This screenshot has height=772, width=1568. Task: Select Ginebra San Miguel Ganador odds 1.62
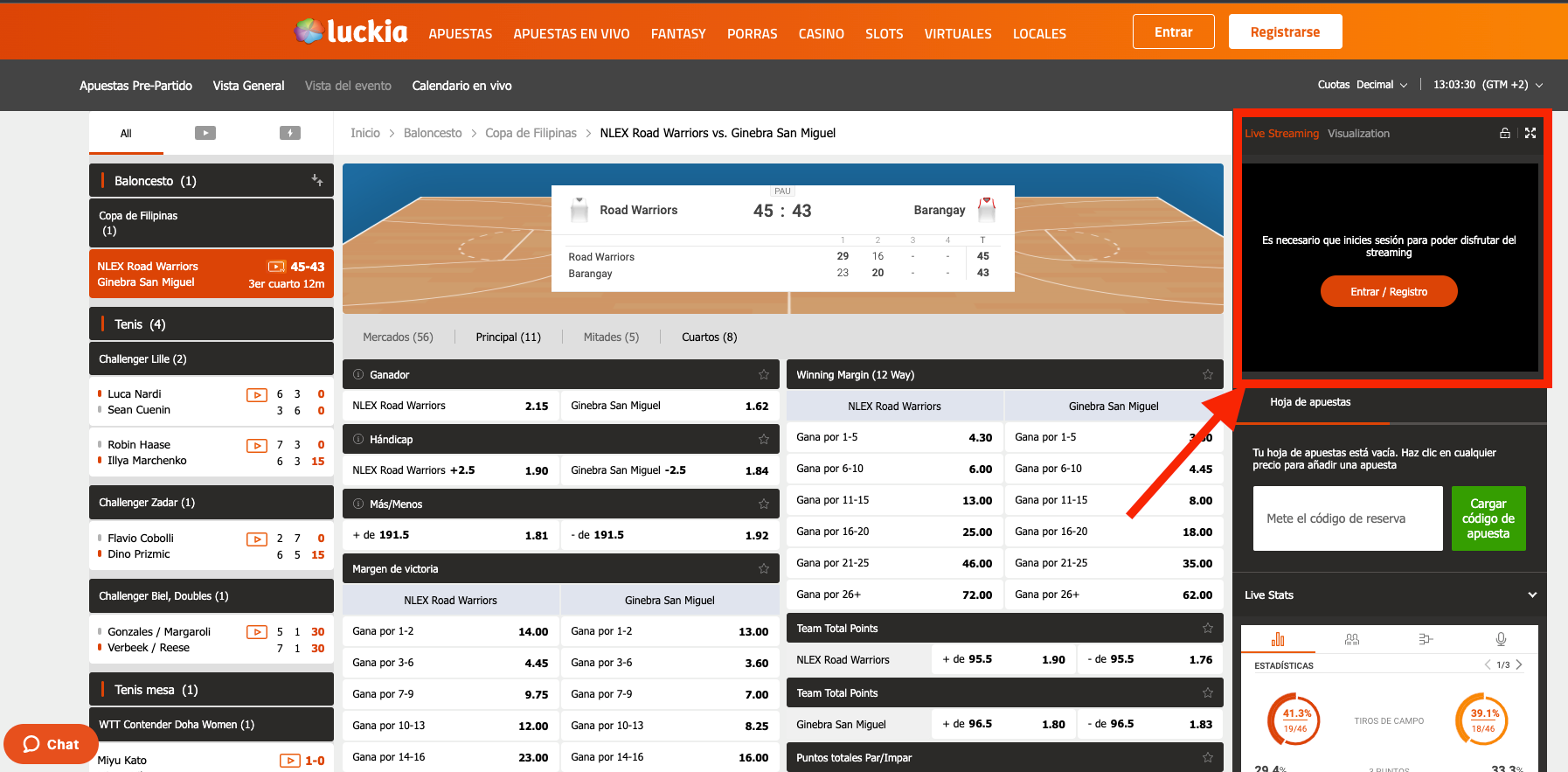tap(670, 406)
